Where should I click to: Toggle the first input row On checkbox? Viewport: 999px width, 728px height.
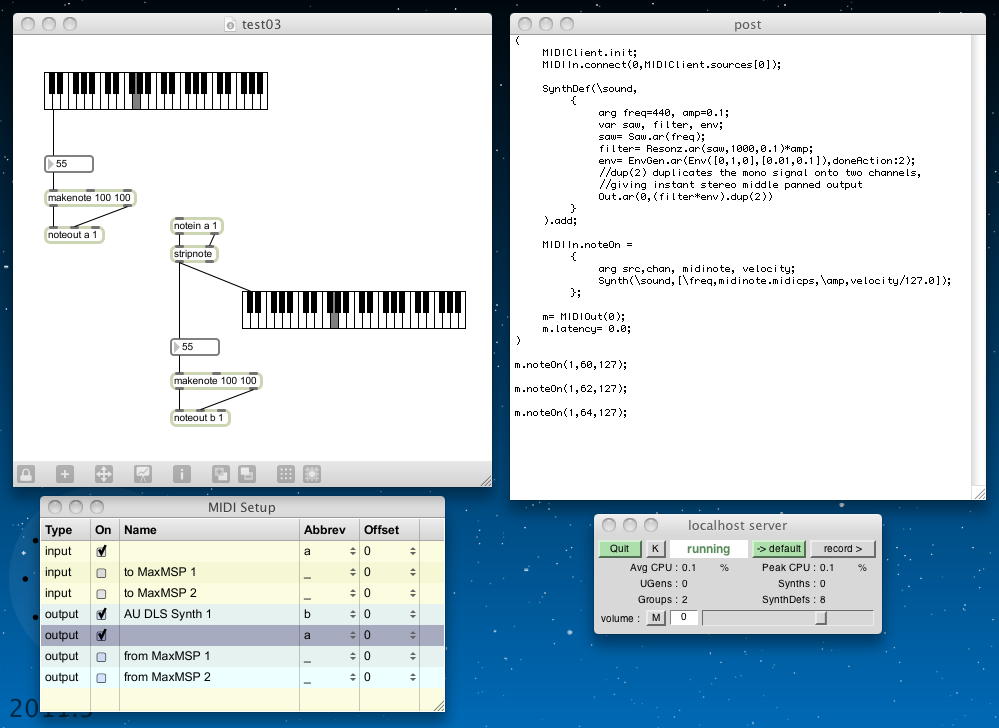point(101,551)
